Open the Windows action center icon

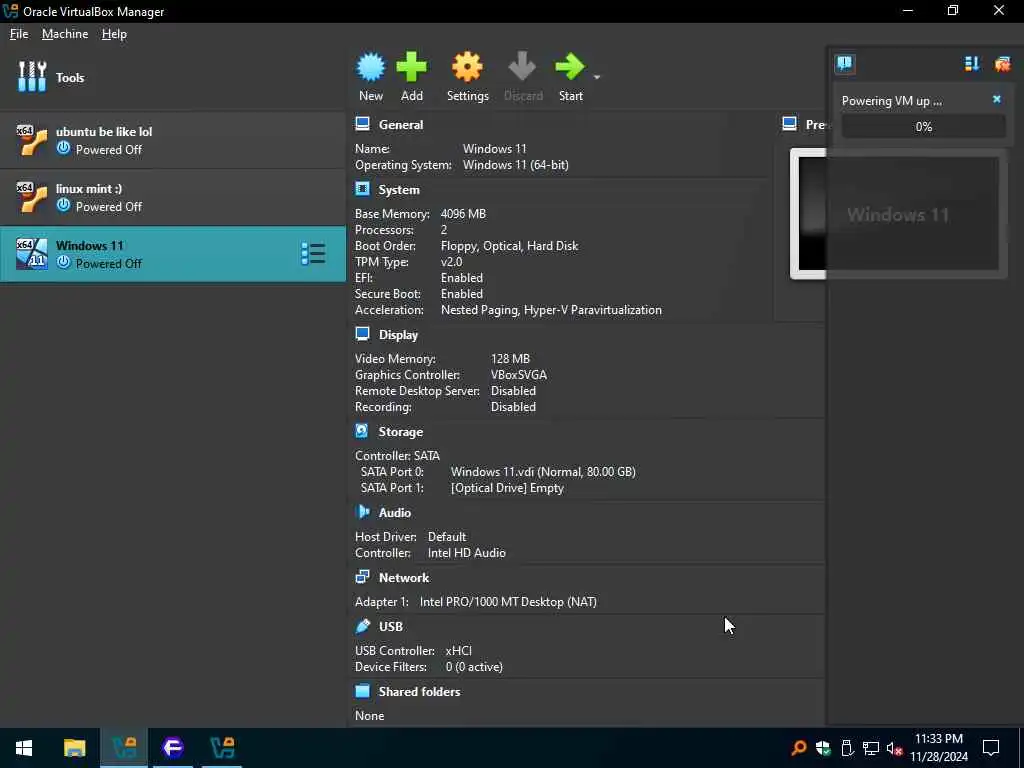[991, 748]
